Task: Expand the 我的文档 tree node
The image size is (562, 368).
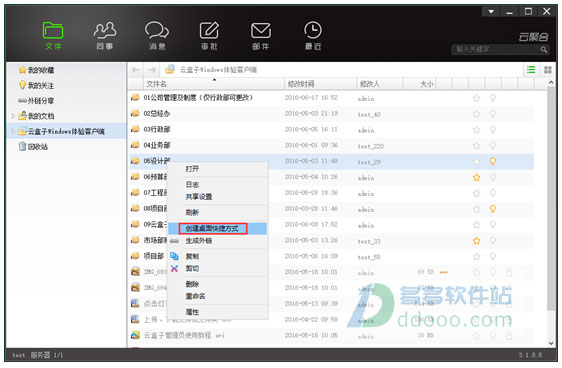Action: point(13,116)
